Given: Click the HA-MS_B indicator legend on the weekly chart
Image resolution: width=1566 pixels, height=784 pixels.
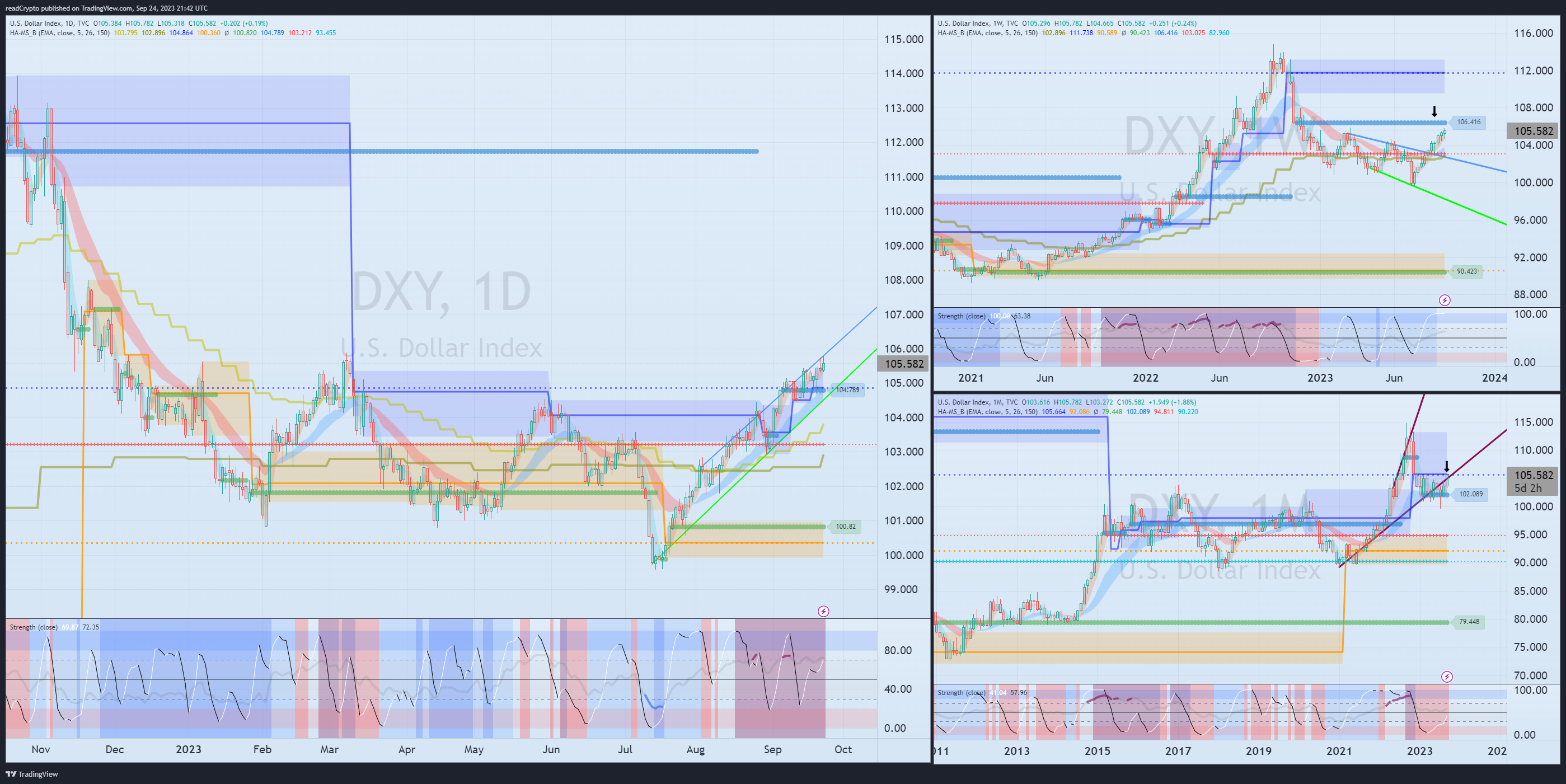Looking at the screenshot, I should 988,33.
